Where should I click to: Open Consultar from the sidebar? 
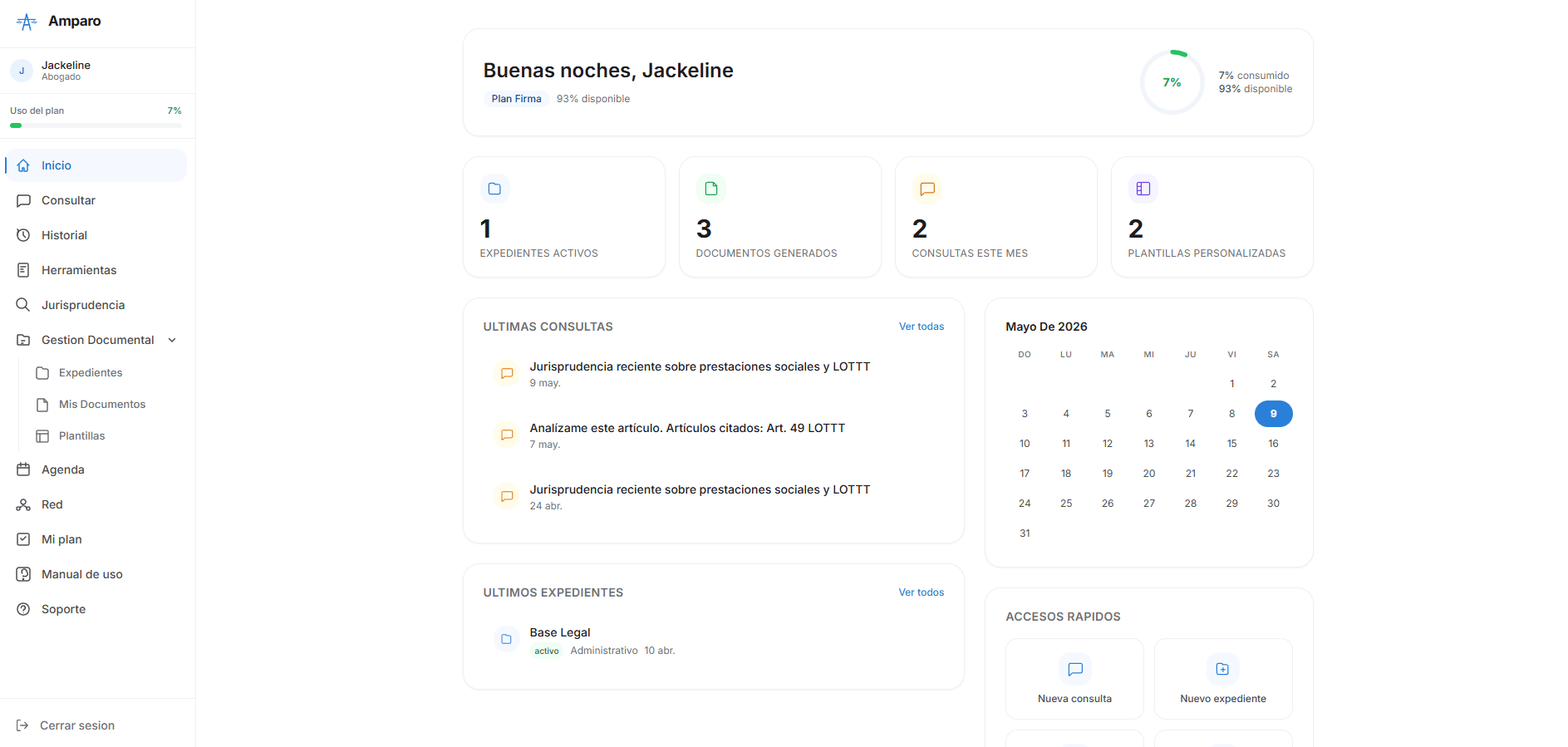point(96,200)
